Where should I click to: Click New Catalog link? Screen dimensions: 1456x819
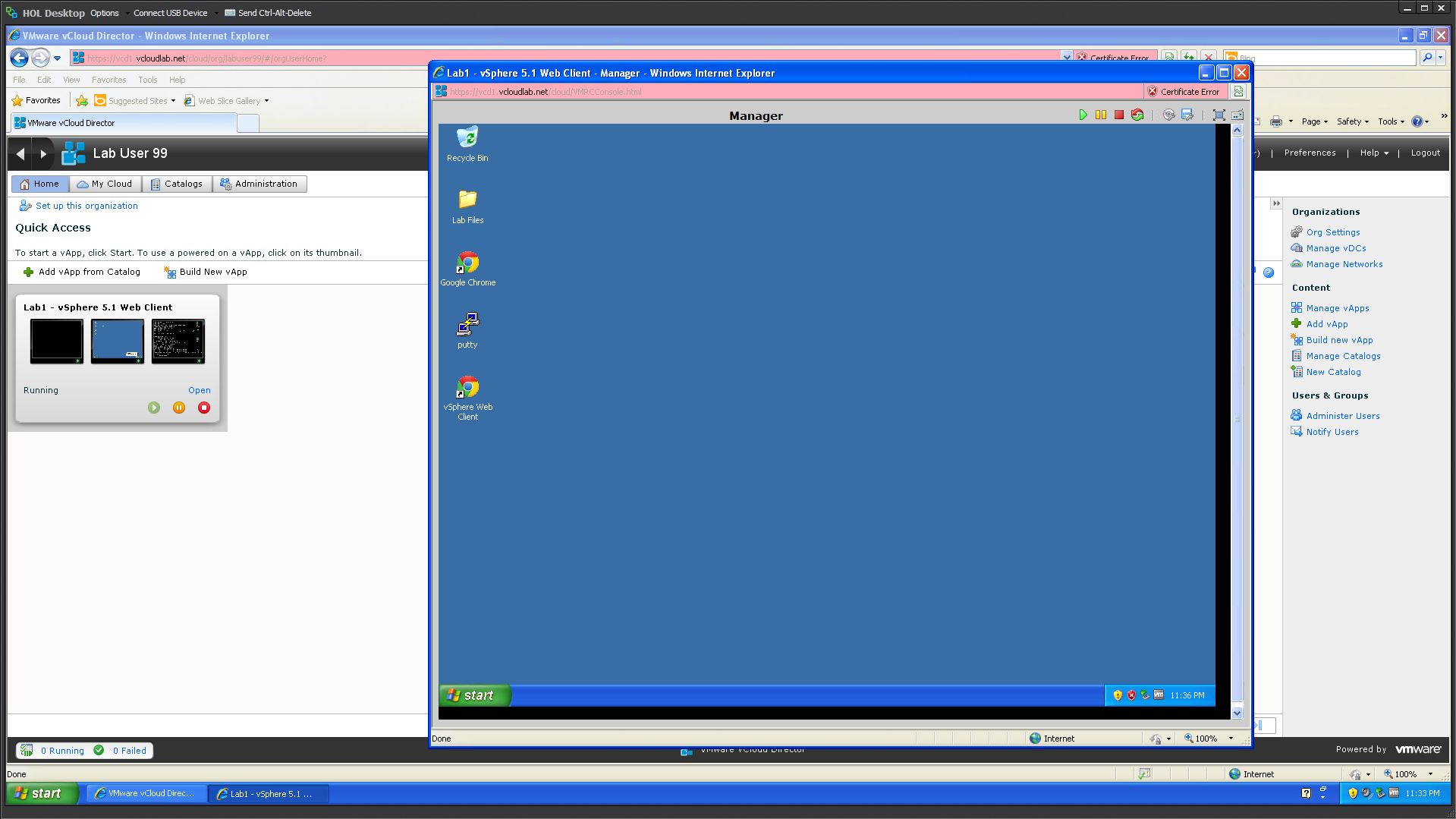point(1333,372)
